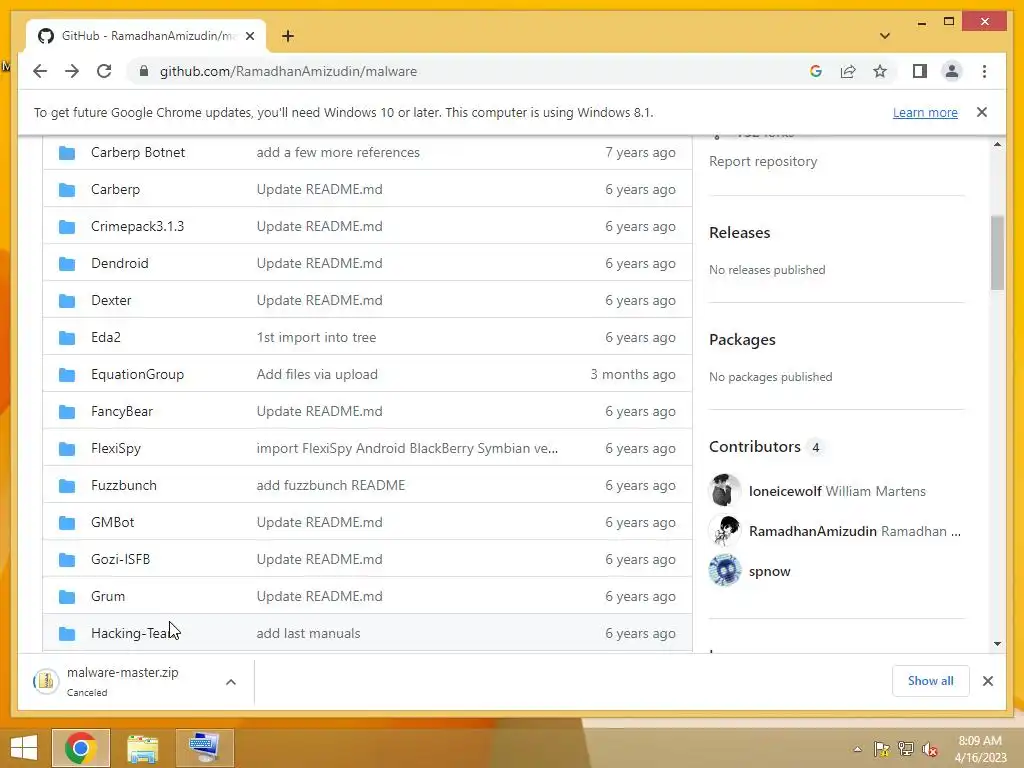1024x768 pixels.
Task: Open the FlexiSpy import commit message
Action: pyautogui.click(x=407, y=449)
